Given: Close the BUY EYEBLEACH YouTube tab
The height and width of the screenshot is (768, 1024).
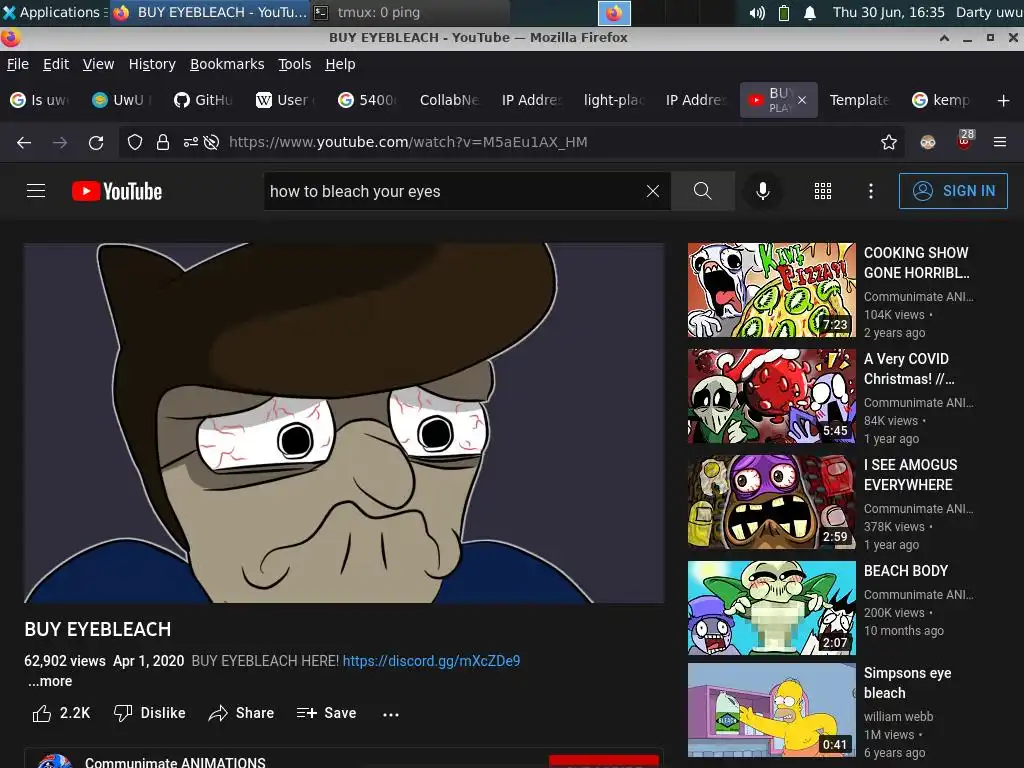Looking at the screenshot, I should click(802, 101).
